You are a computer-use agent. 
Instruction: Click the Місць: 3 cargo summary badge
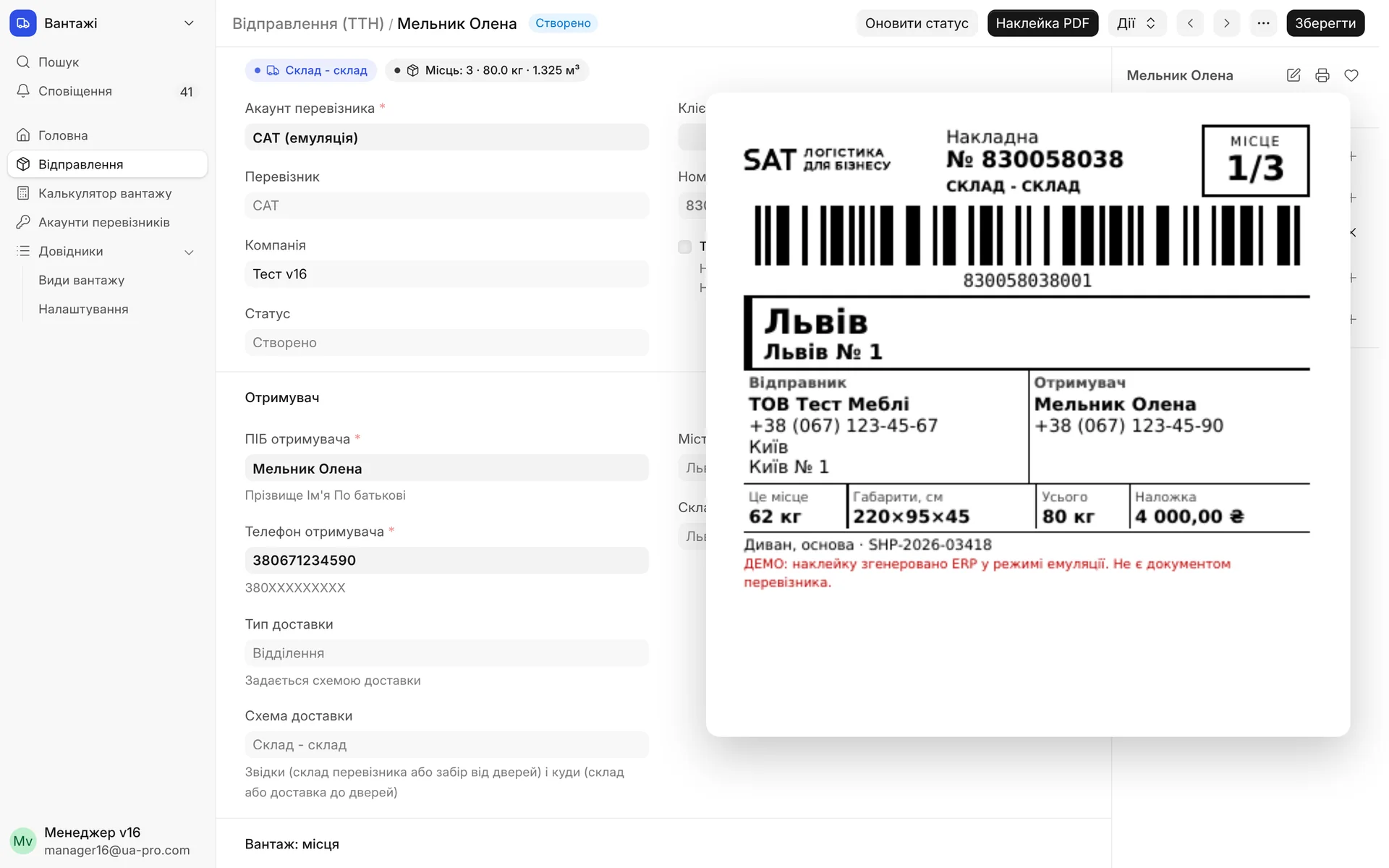(487, 70)
